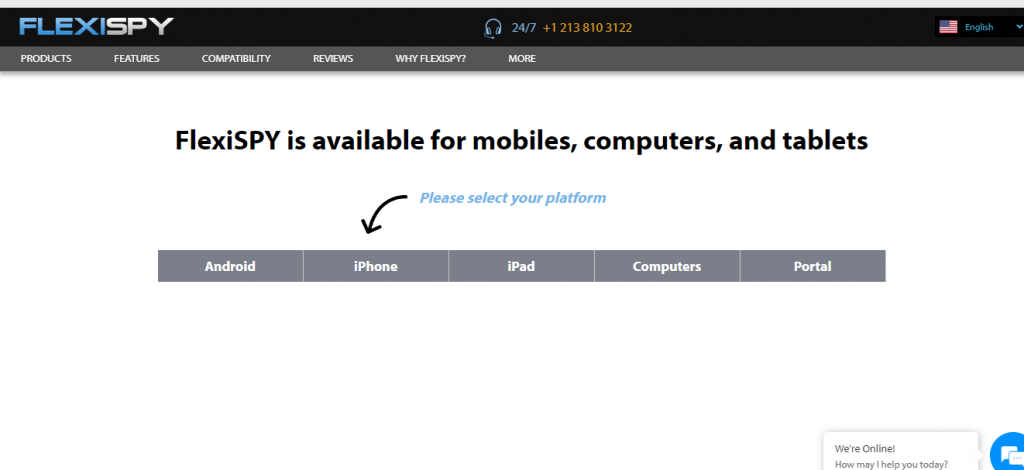Select the iPad platform tab
Image resolution: width=1024 pixels, height=470 pixels.
click(x=522, y=266)
